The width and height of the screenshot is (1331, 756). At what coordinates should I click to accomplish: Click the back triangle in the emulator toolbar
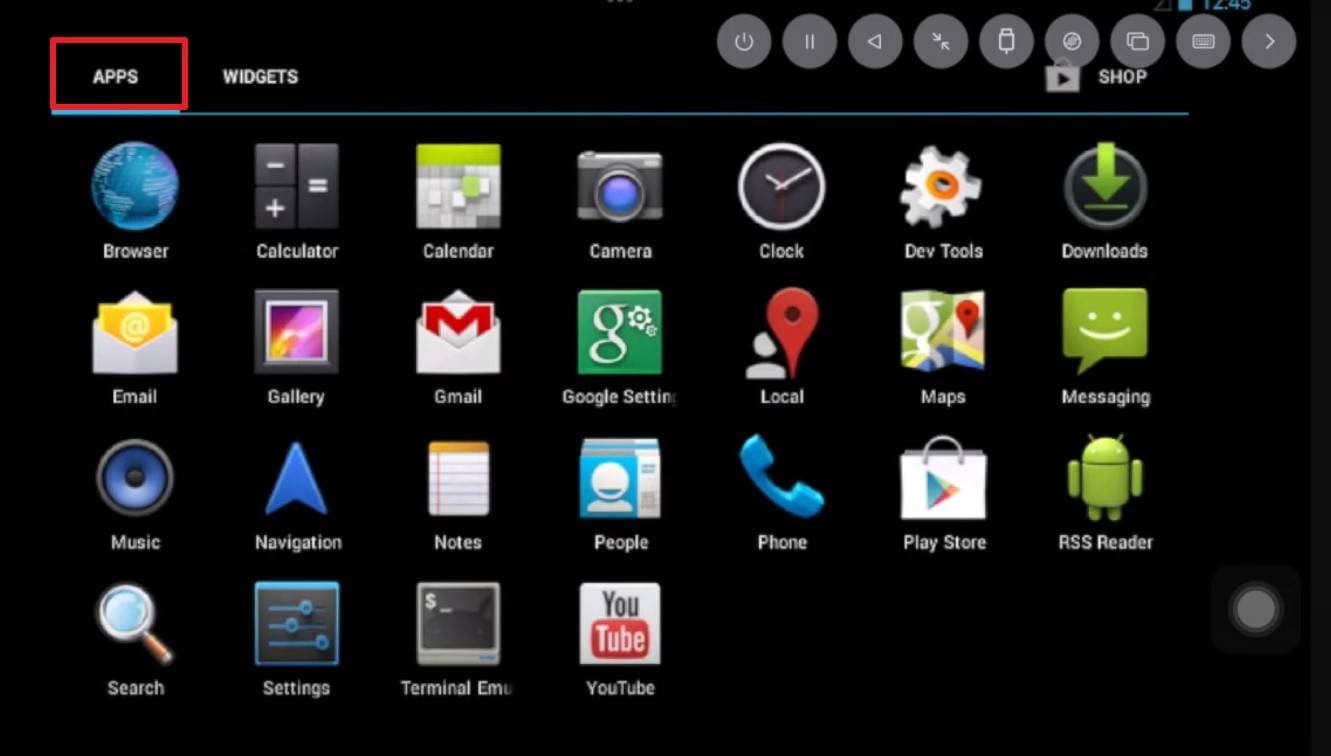(x=875, y=42)
